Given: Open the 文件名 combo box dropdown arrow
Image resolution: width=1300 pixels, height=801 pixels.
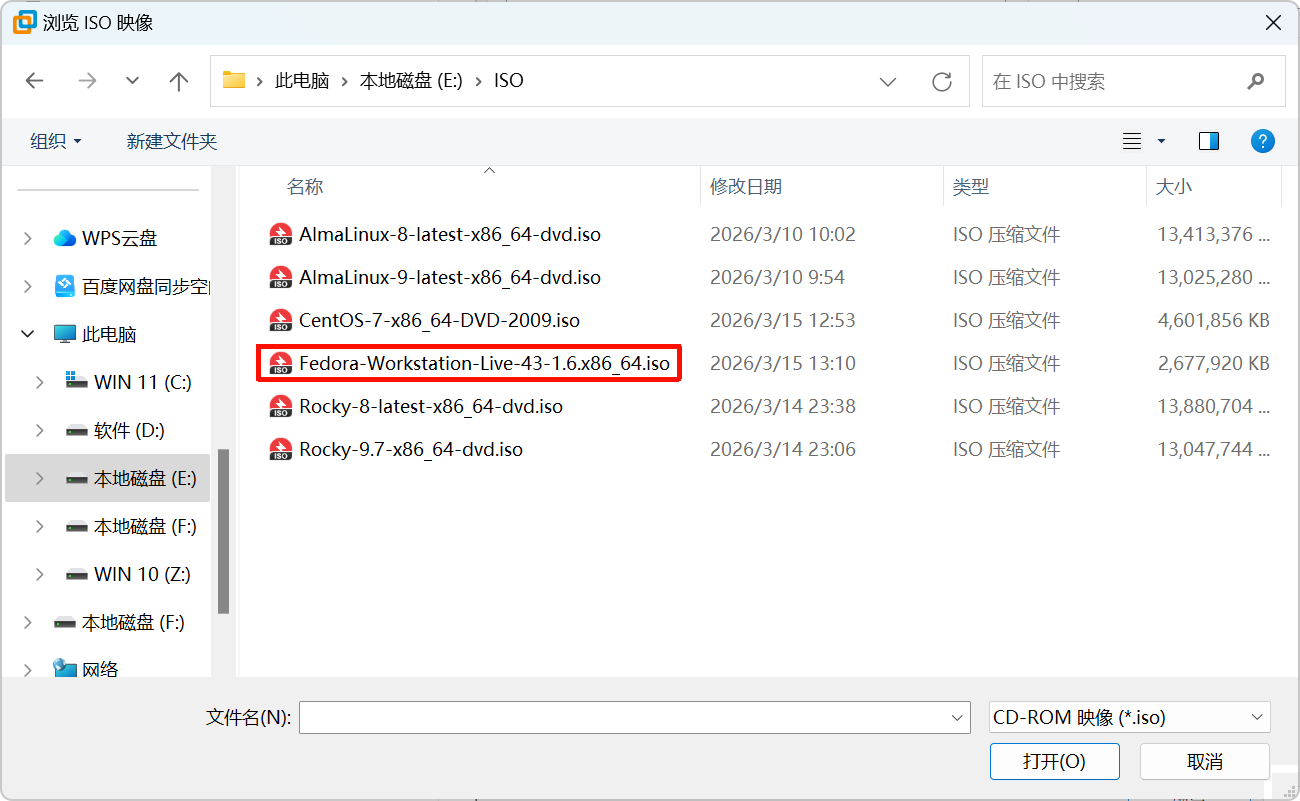Looking at the screenshot, I should [958, 717].
